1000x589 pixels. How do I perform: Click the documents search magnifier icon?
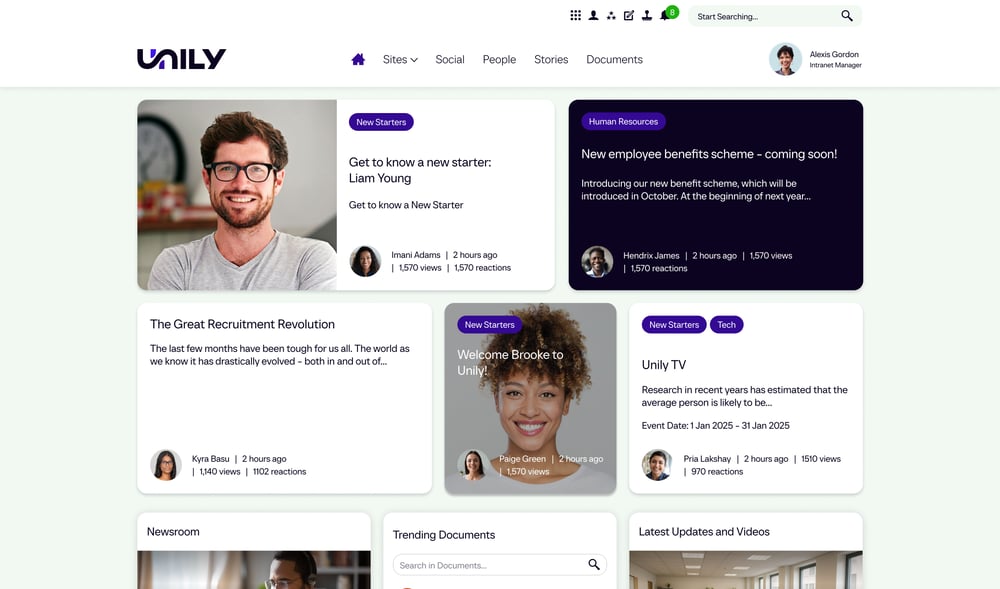point(594,565)
